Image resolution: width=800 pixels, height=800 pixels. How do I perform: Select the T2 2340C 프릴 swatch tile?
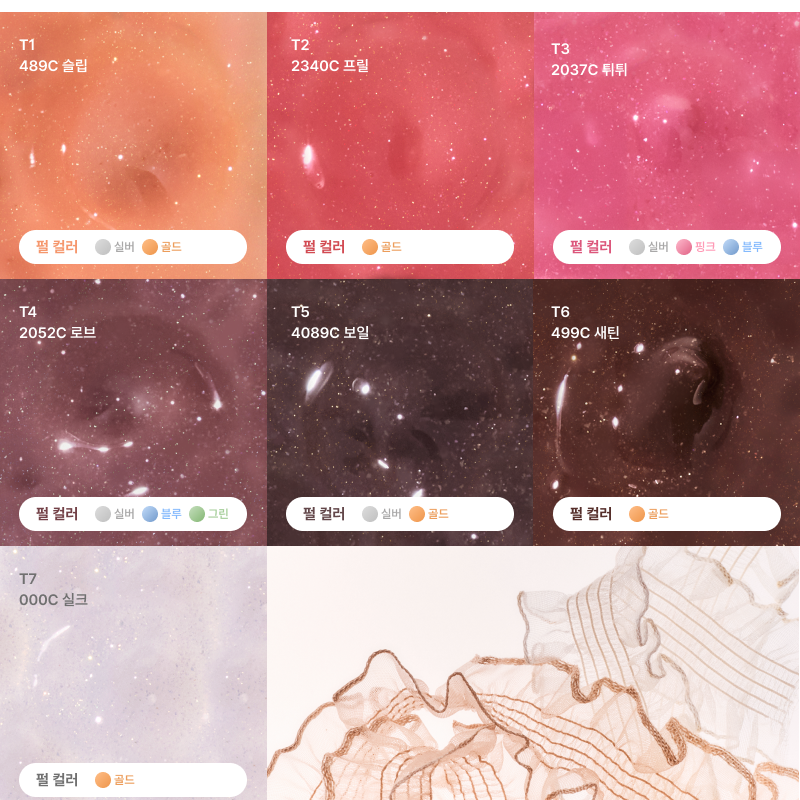[x=400, y=145]
